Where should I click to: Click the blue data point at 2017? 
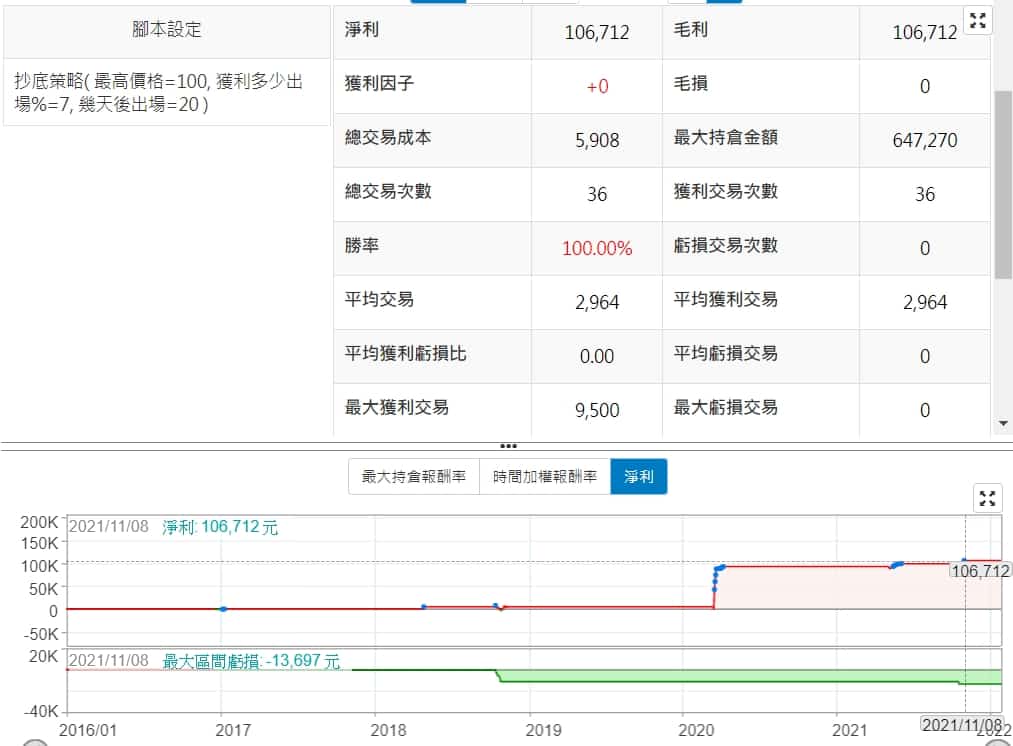click(223, 609)
